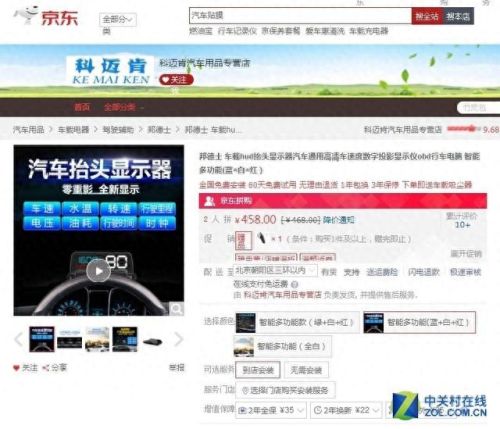Click the question mark icon next to 视频支付免运费
This screenshot has height=429, width=500.
pyautogui.click(x=294, y=284)
